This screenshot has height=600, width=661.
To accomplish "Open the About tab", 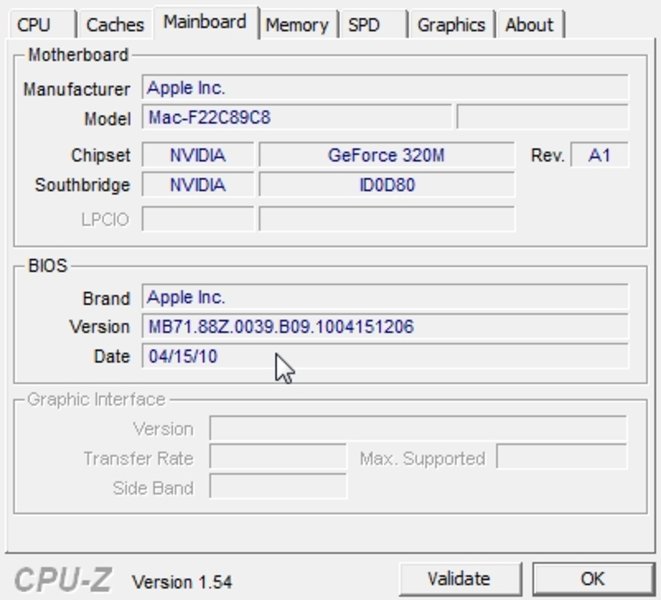I will point(530,24).
